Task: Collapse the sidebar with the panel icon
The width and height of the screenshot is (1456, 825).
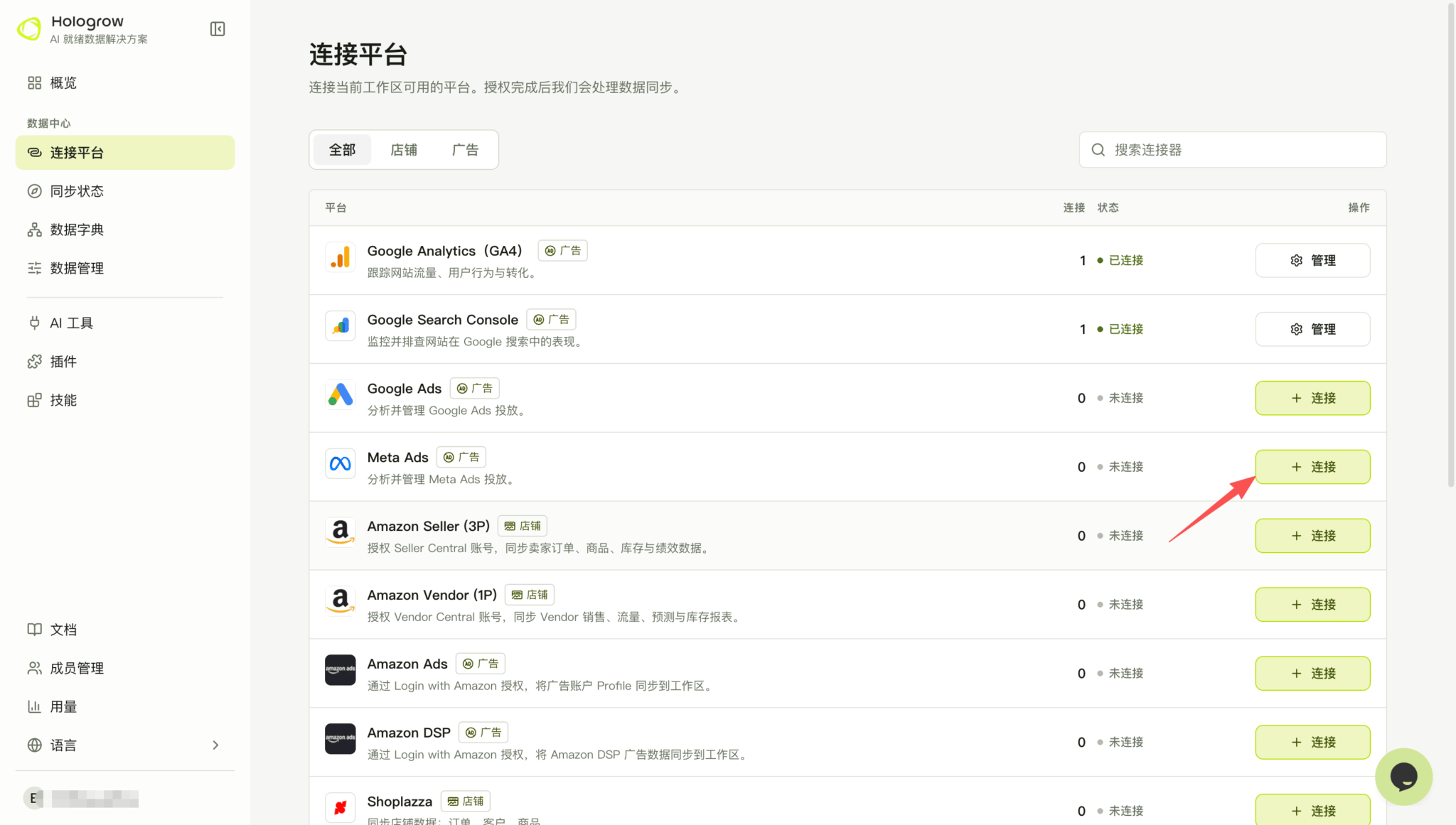Action: coord(218,29)
